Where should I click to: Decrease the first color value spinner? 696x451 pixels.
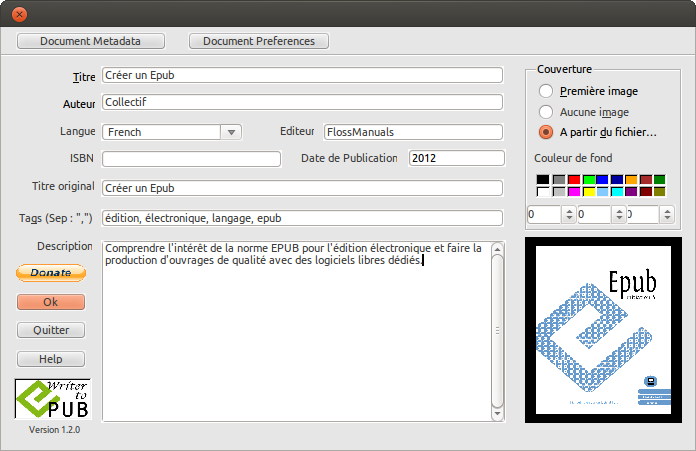(569, 218)
